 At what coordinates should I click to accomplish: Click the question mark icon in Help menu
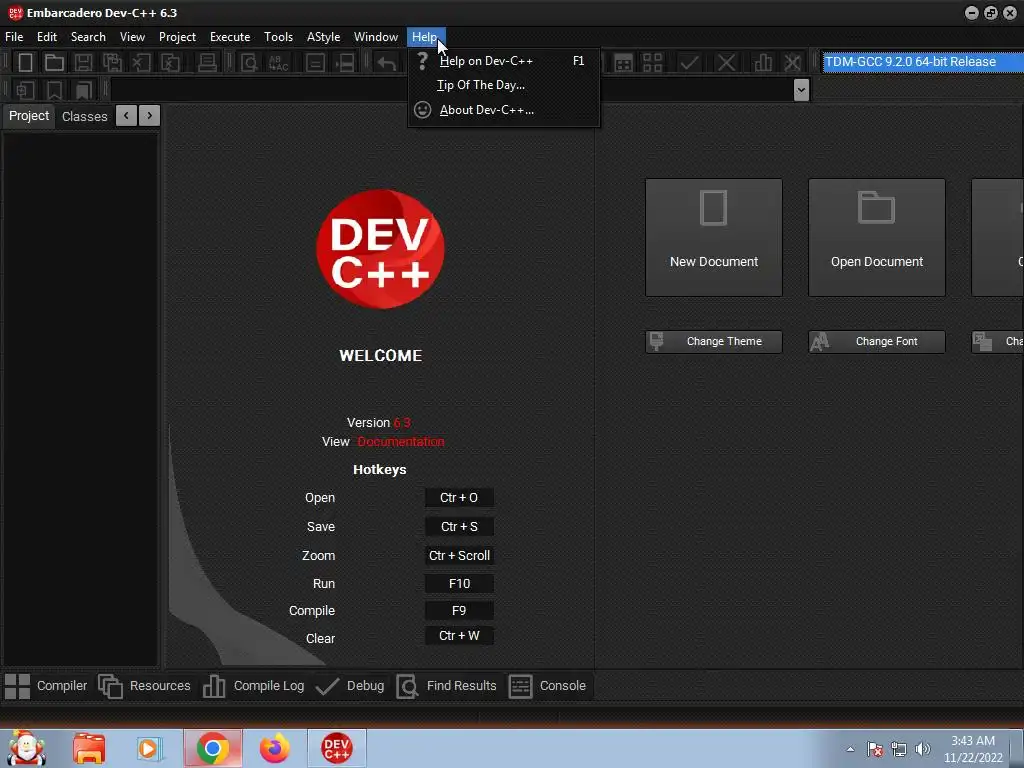coord(423,61)
